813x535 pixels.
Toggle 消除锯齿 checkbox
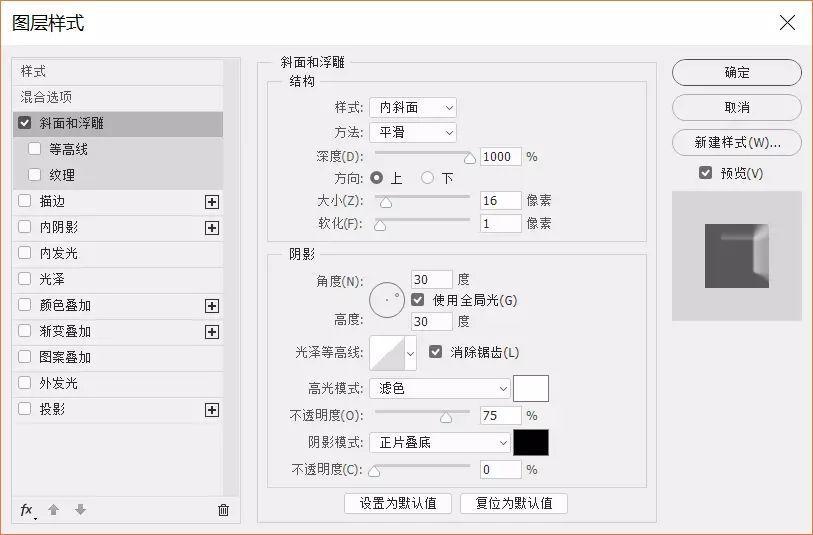436,352
